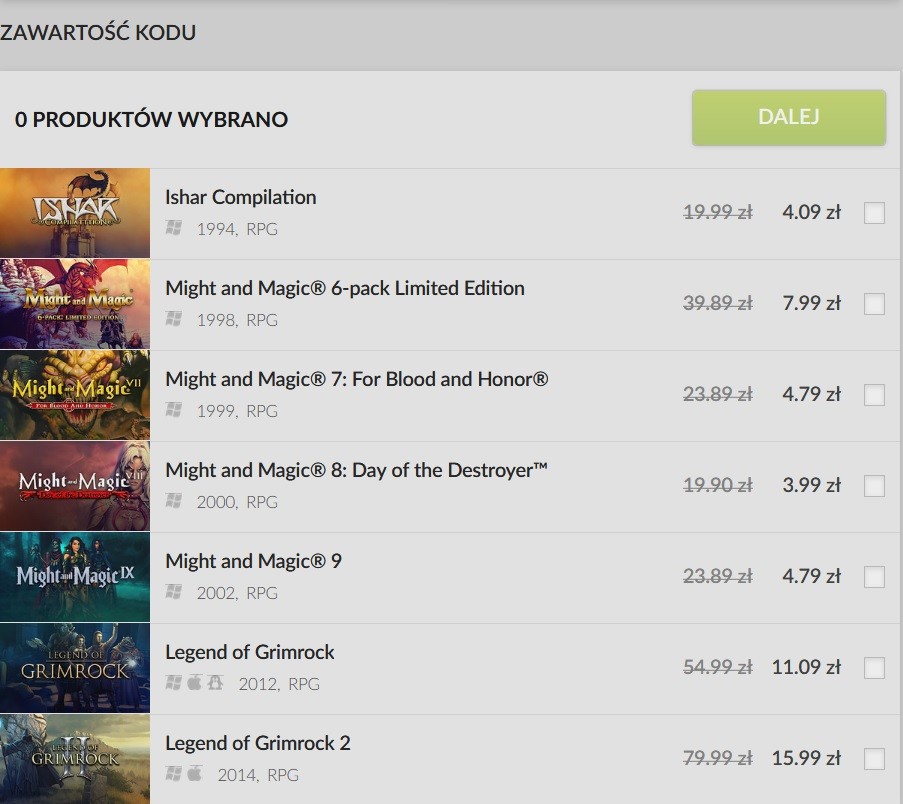903x804 pixels.
Task: Tick the Legend of Grimrock checkbox
Action: pos(874,668)
